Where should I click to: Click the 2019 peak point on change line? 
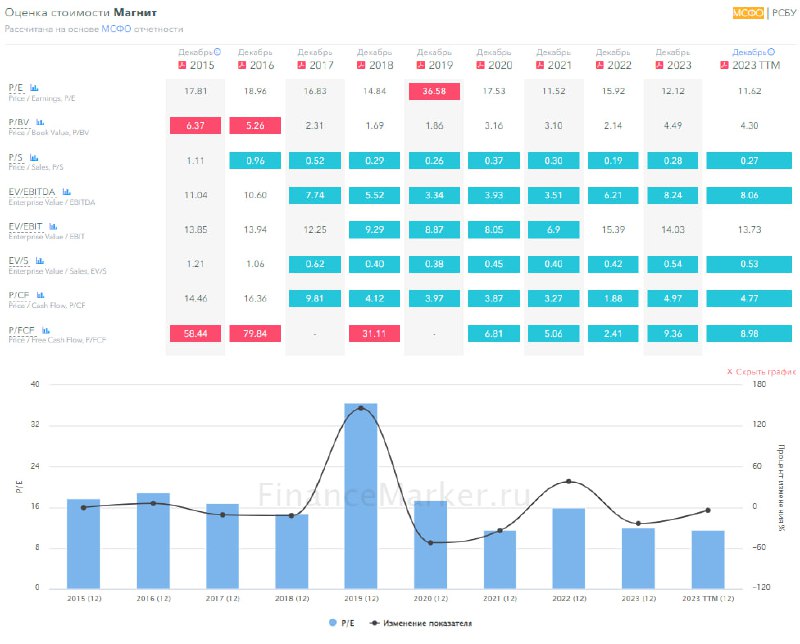361,408
